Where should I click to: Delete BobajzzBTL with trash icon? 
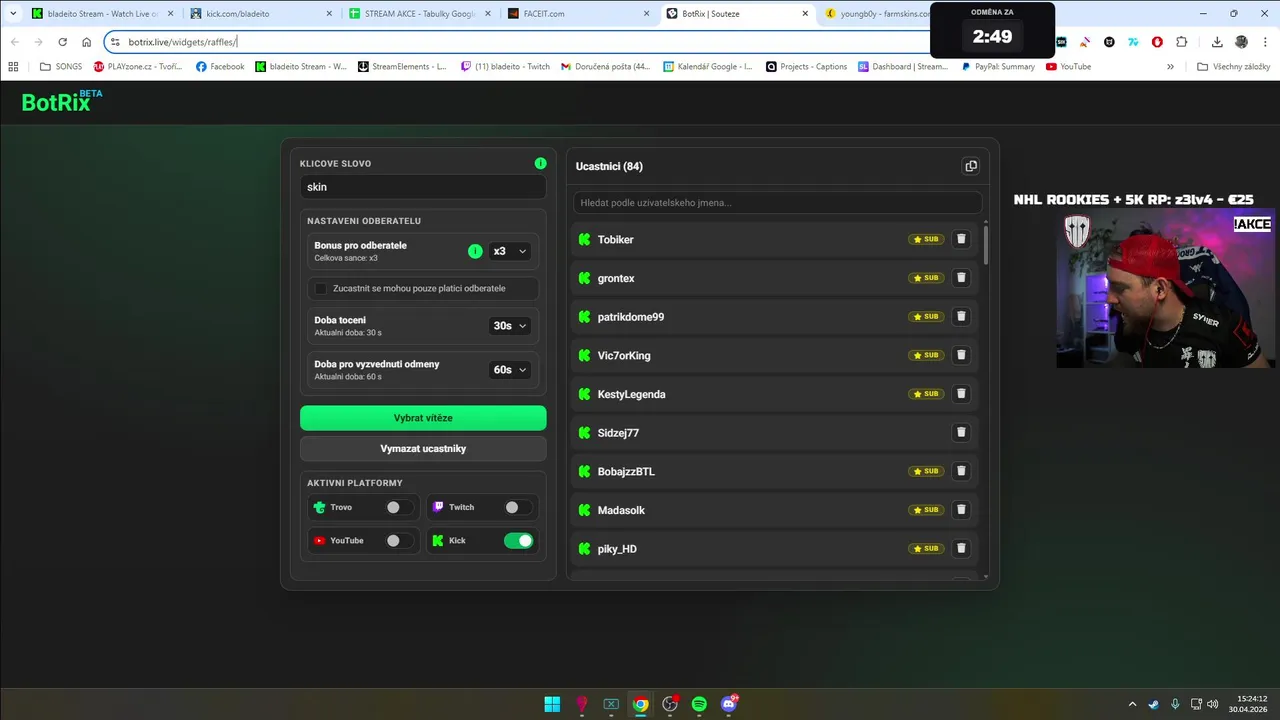coord(961,471)
